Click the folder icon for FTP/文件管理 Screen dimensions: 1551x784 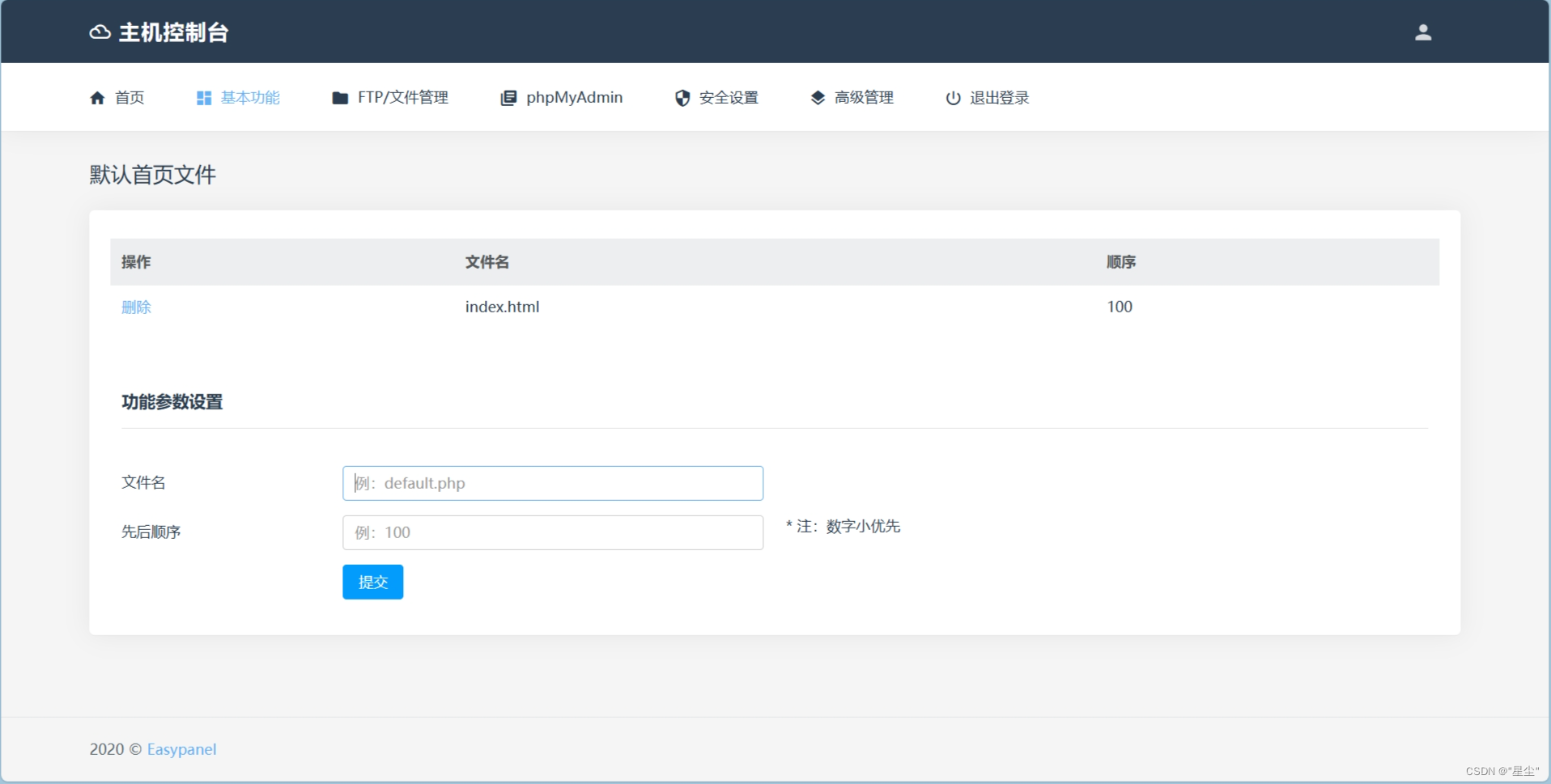[x=340, y=98]
